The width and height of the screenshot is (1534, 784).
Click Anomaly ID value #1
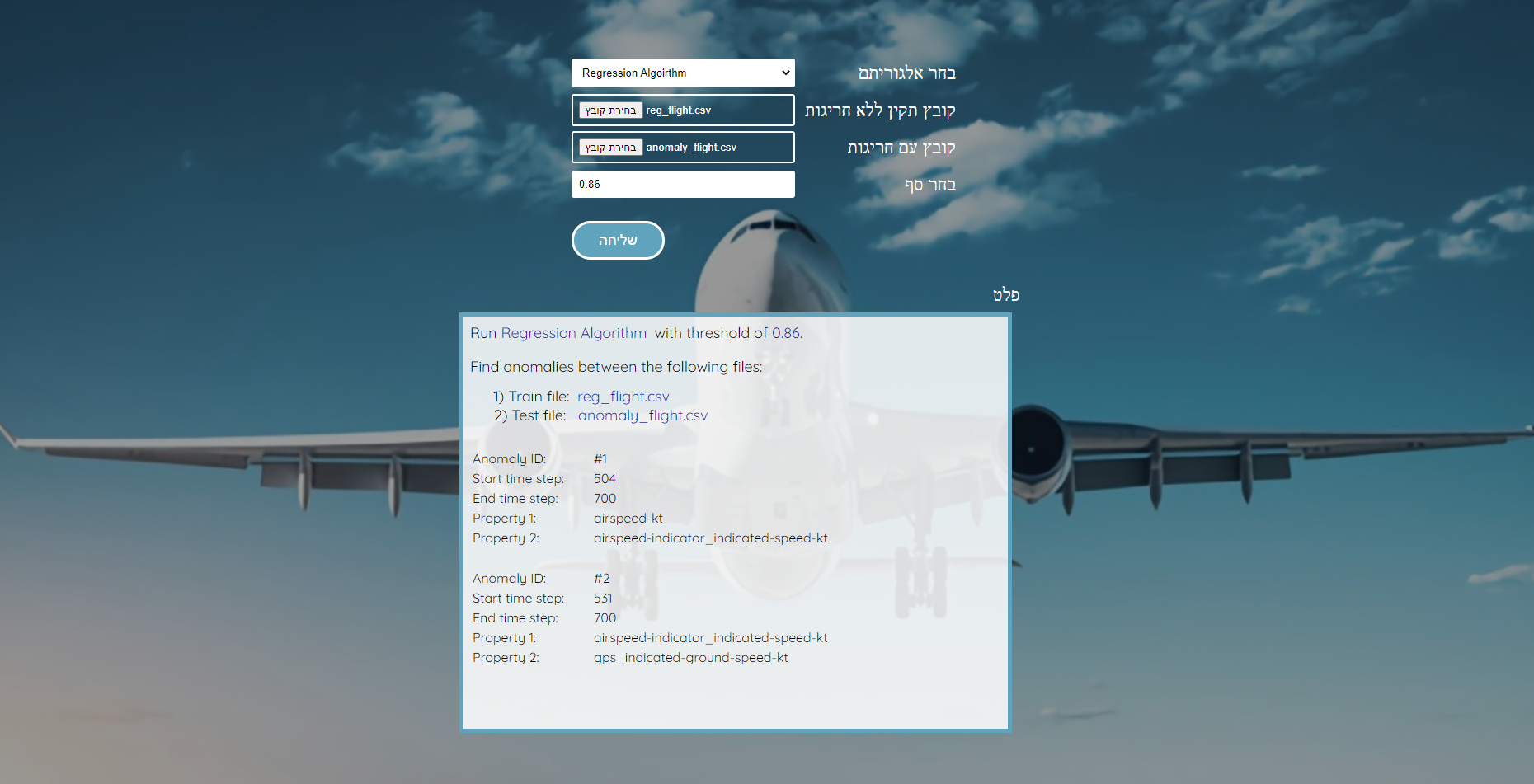[600, 459]
